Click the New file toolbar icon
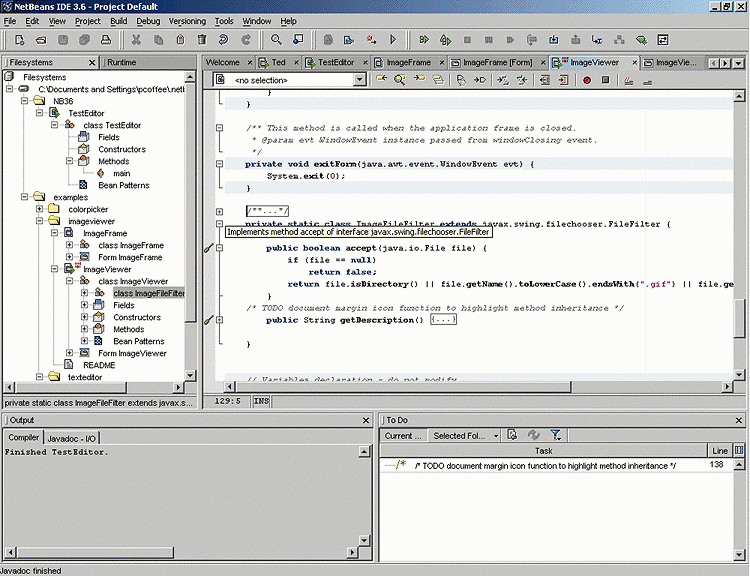The width and height of the screenshot is (750, 576). (19, 40)
